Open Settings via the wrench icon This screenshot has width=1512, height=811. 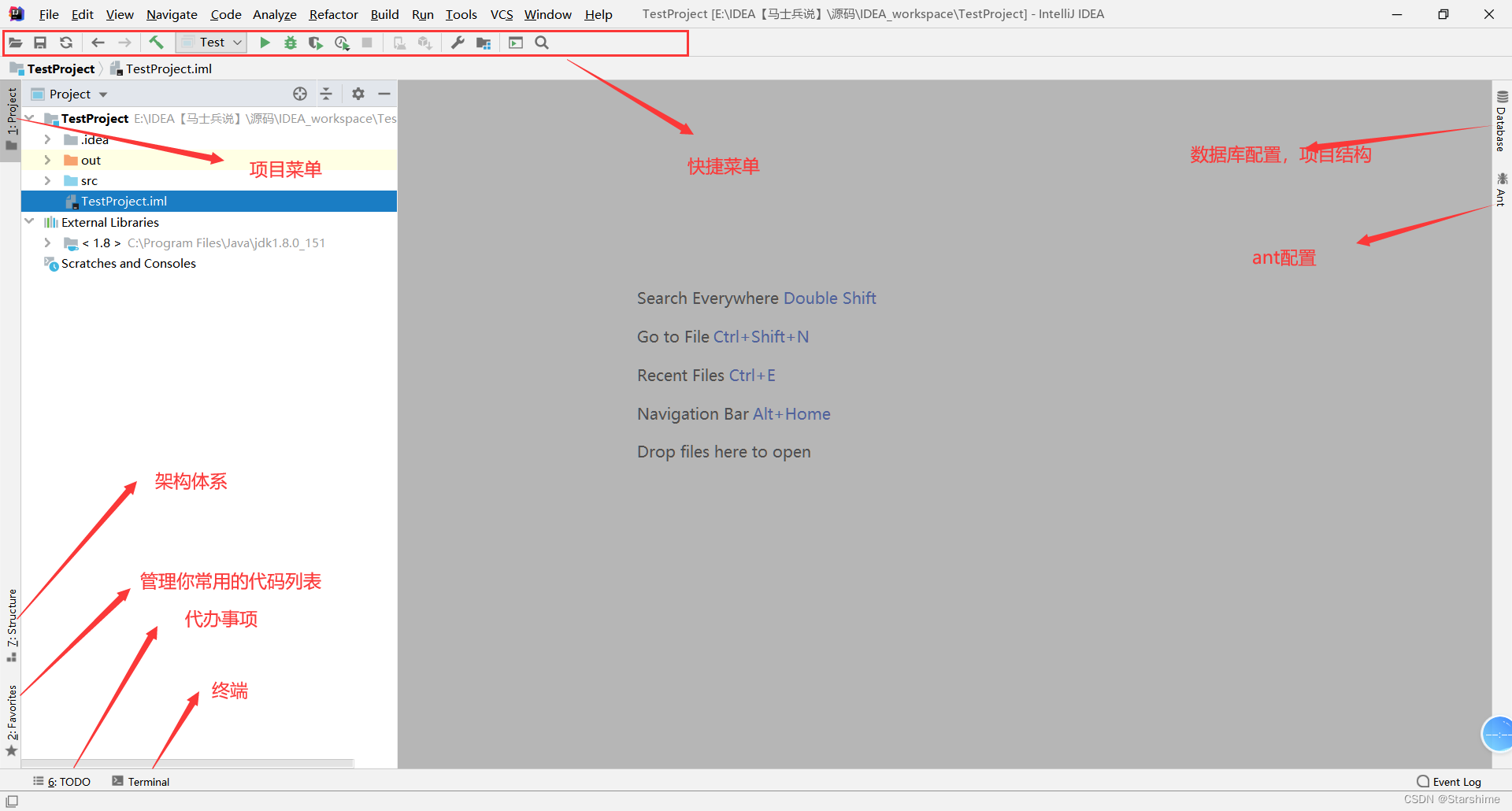457,43
